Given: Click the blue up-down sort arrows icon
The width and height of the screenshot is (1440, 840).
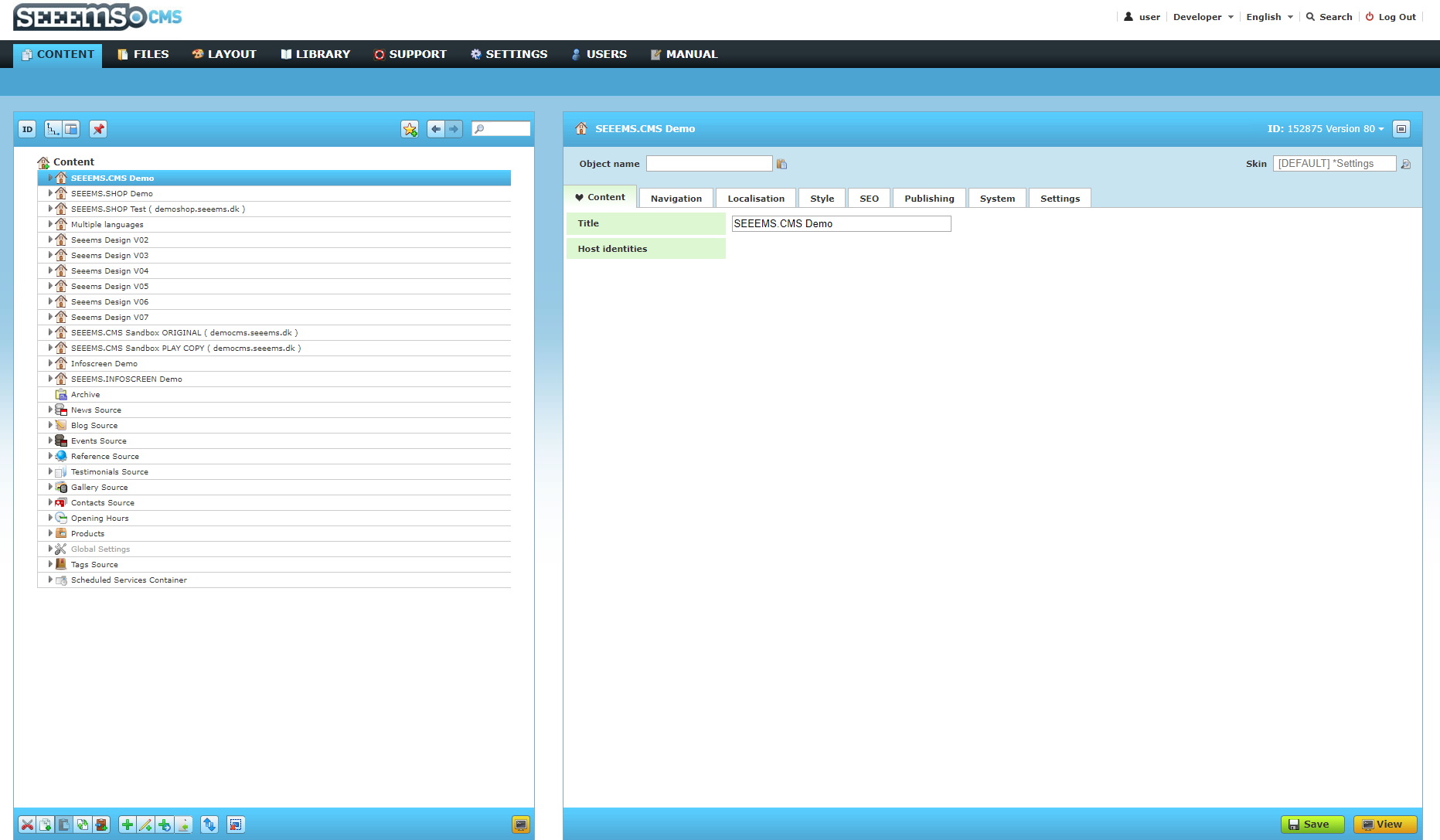Looking at the screenshot, I should (209, 825).
